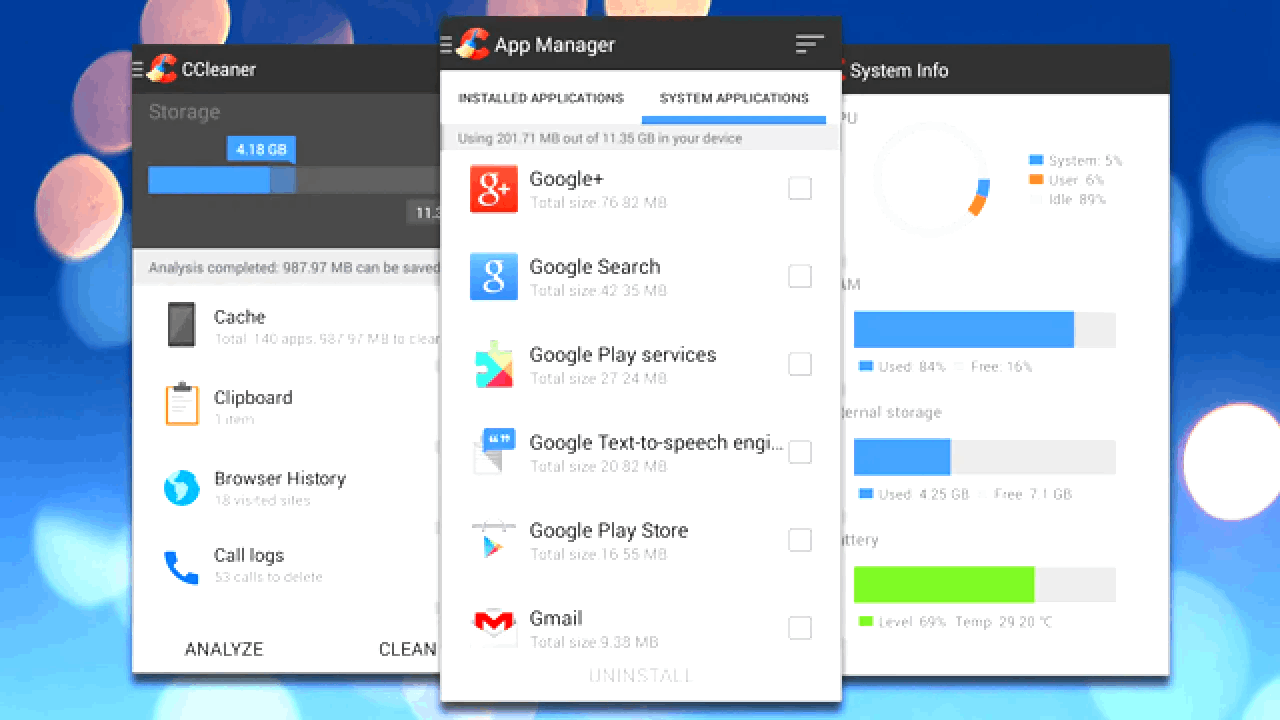Click the Google Text-to-speech engine icon
Screen dimensions: 1280x720
tap(494, 451)
